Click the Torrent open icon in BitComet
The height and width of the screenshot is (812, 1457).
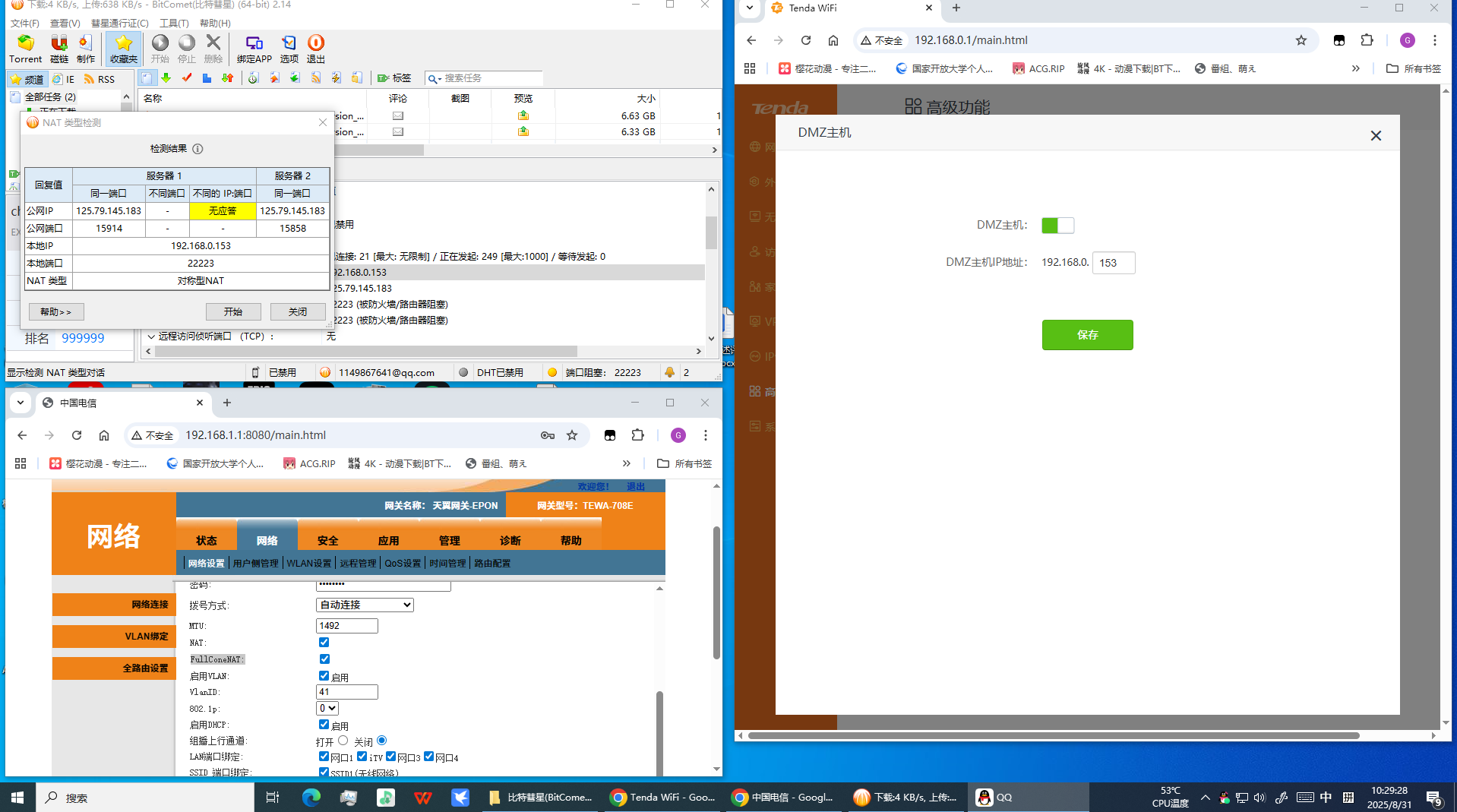(x=25, y=48)
